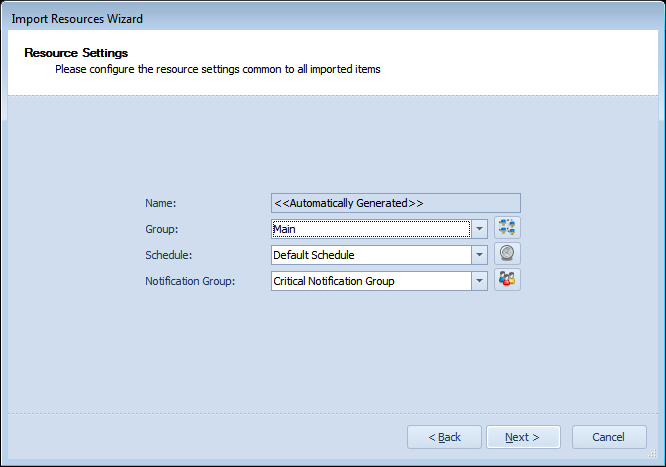
Task: Proceed with the 'Next >' button
Action: click(x=523, y=437)
